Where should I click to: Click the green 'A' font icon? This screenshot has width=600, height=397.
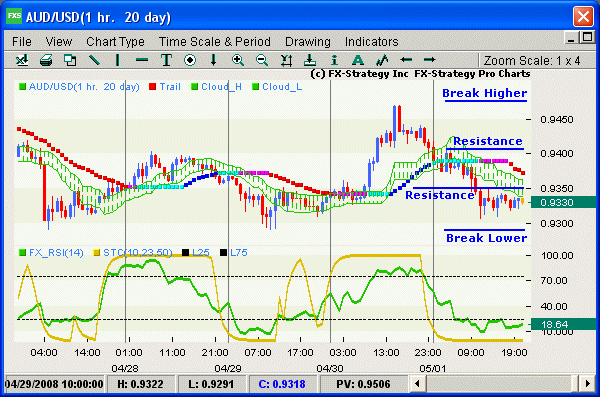pos(358,60)
